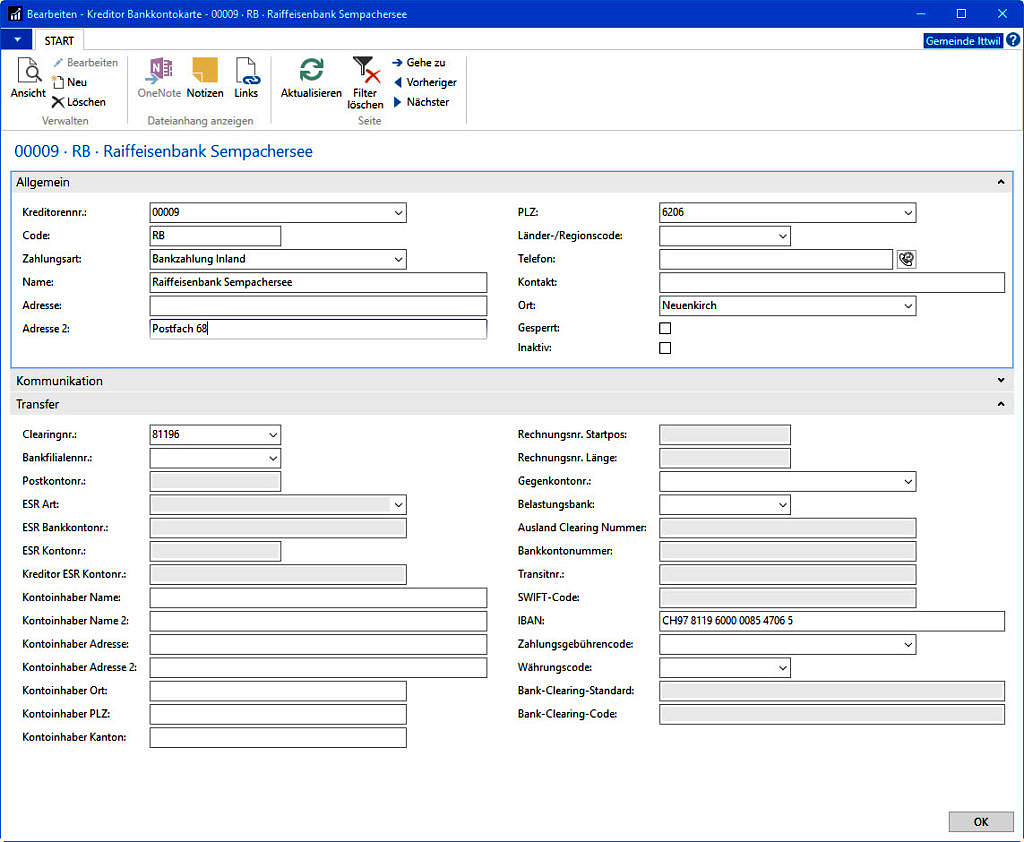Open the help question mark icon
The height and width of the screenshot is (842, 1024).
(1013, 40)
